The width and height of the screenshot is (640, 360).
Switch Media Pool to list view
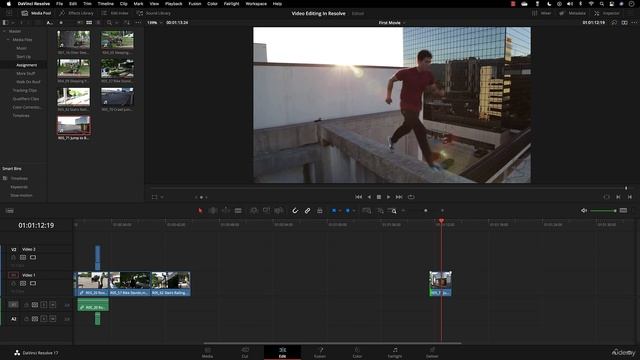tap(98, 22)
